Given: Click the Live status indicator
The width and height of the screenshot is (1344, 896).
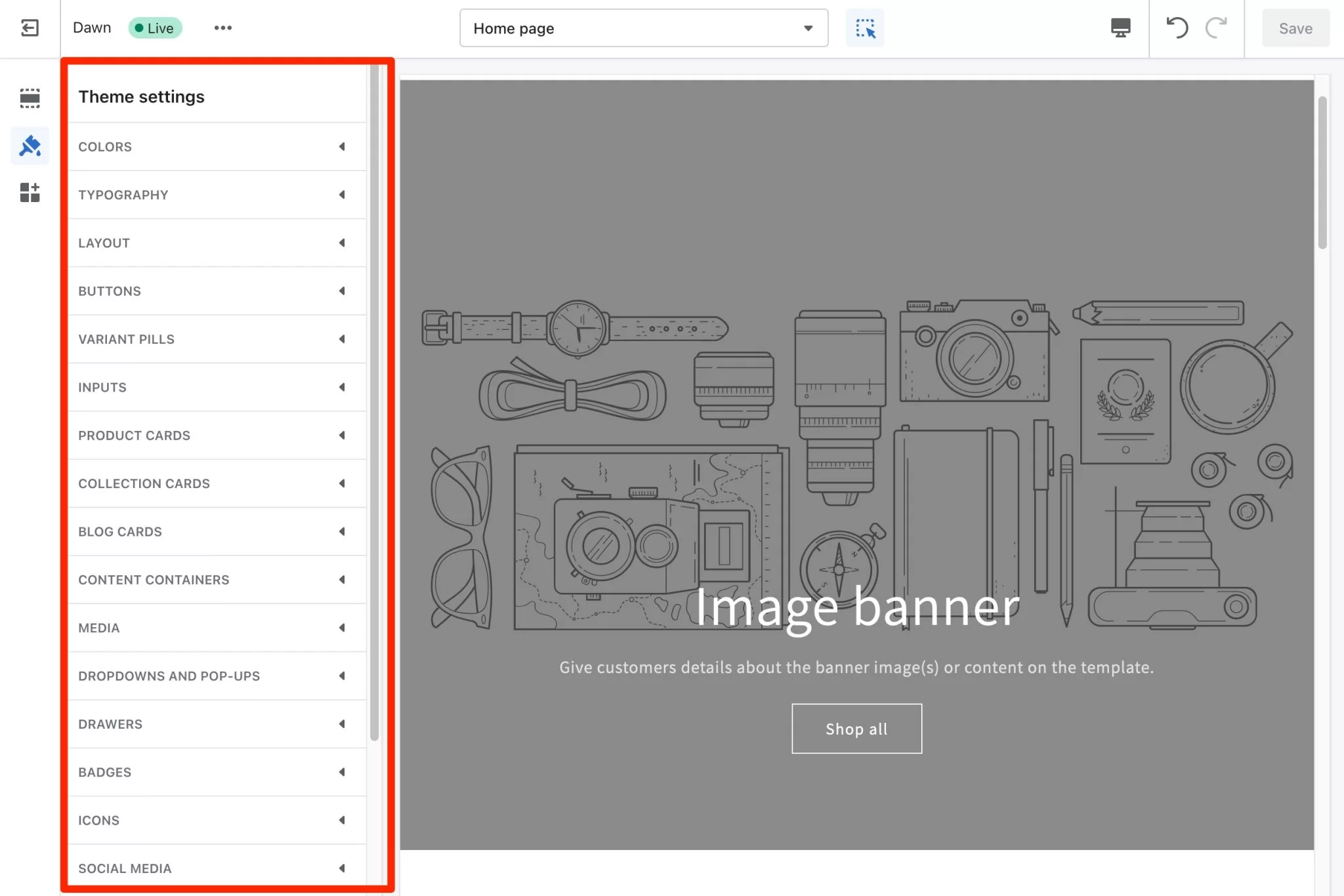Looking at the screenshot, I should [x=154, y=26].
